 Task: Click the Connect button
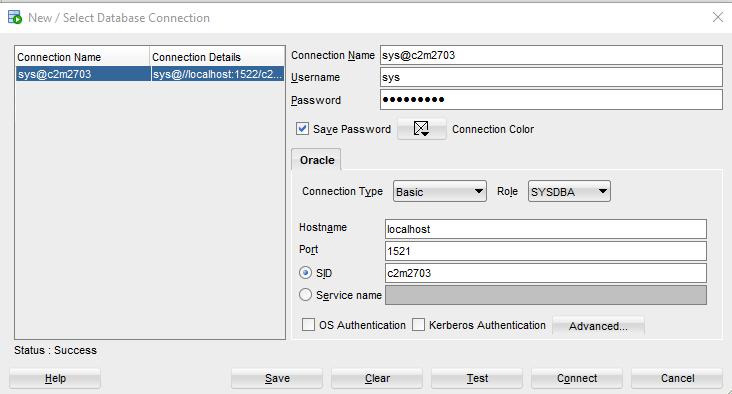click(577, 378)
